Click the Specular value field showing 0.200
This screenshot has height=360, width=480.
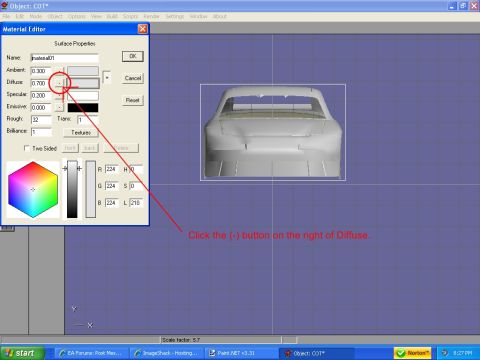click(41, 96)
